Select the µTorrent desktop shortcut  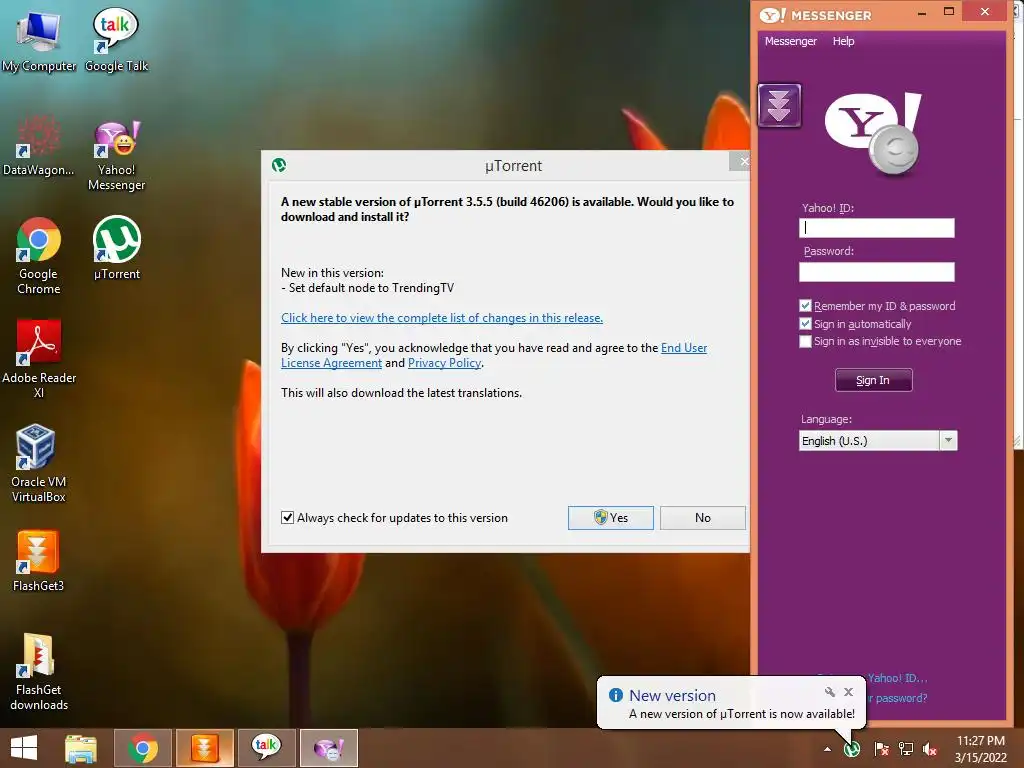[116, 248]
